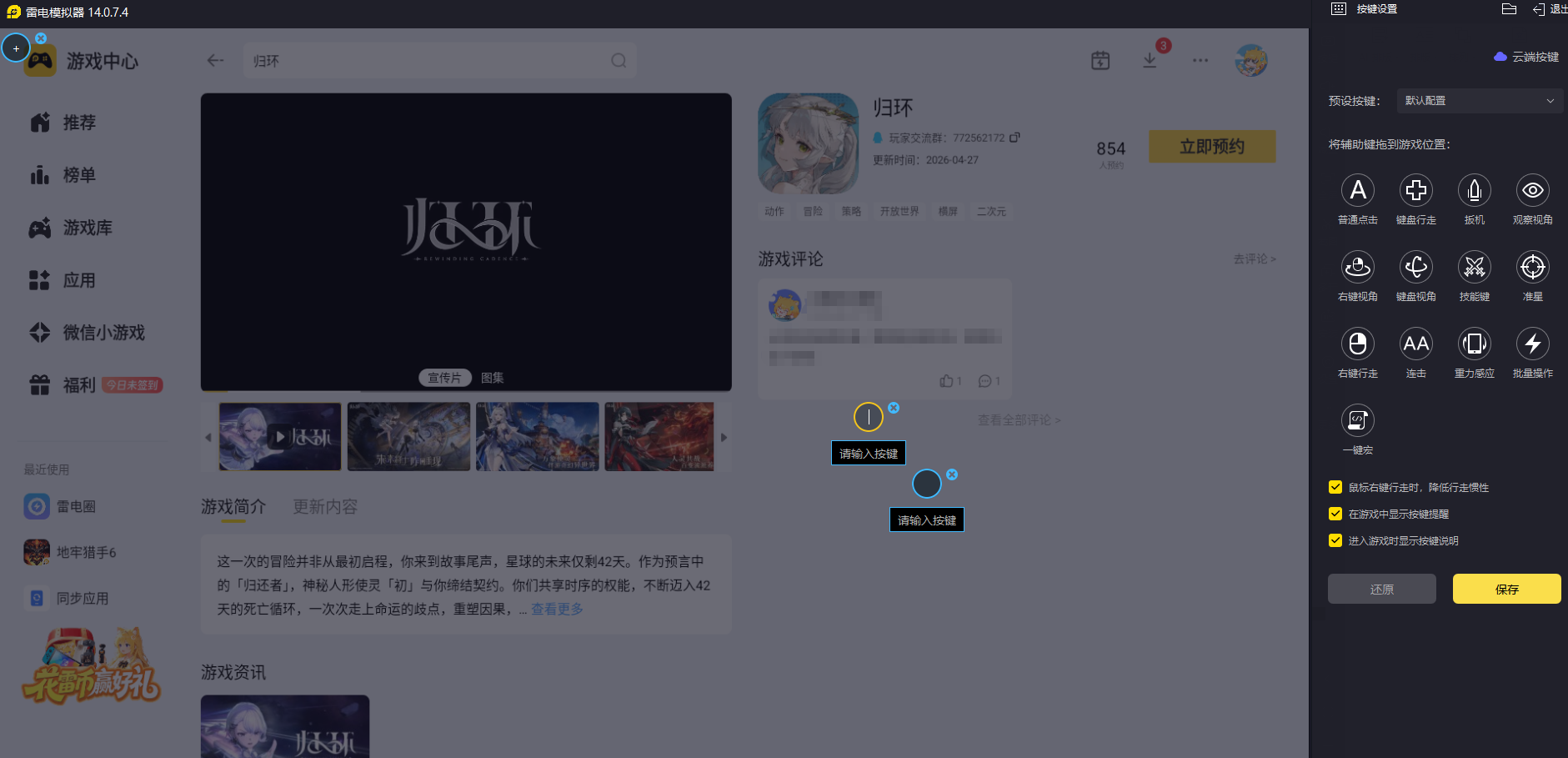
Task: Select the 普通点击 key mapping icon
Action: click(x=1358, y=190)
